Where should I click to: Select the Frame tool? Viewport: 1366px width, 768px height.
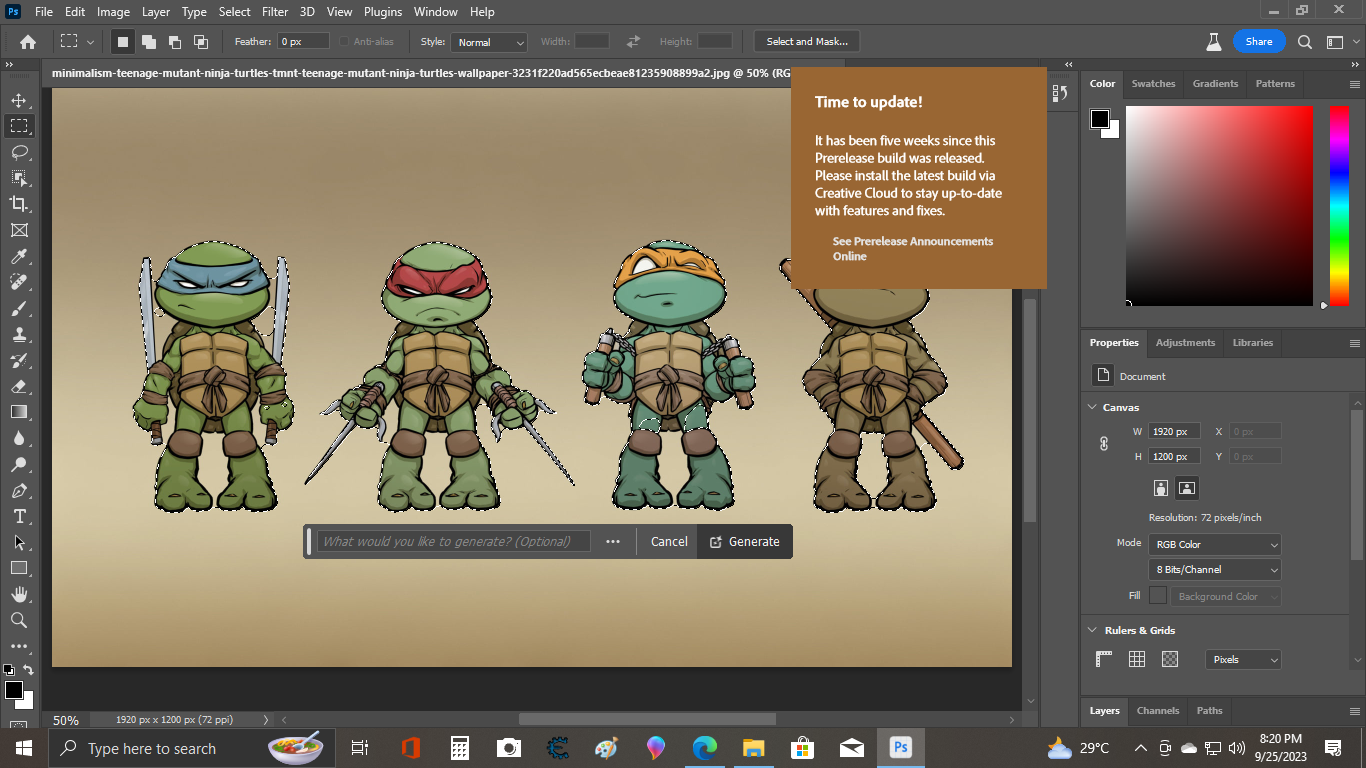pos(19,230)
